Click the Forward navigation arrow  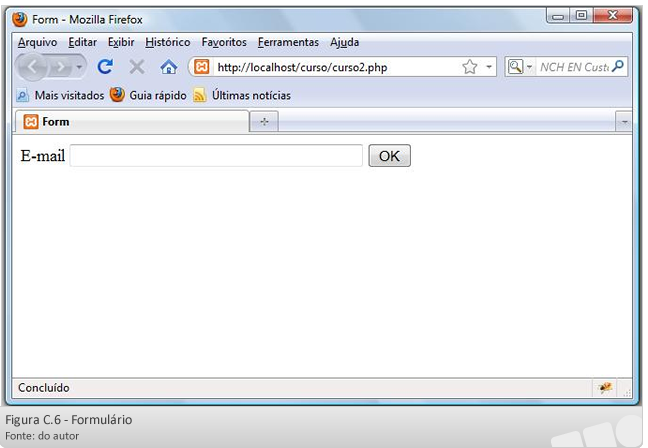61,67
